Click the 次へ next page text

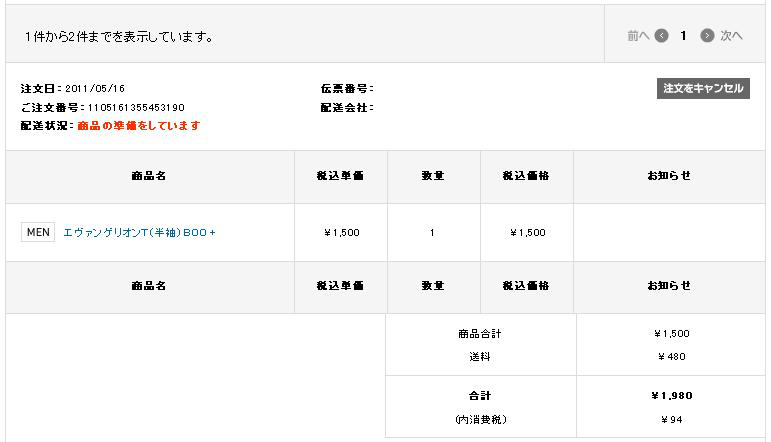coord(731,36)
